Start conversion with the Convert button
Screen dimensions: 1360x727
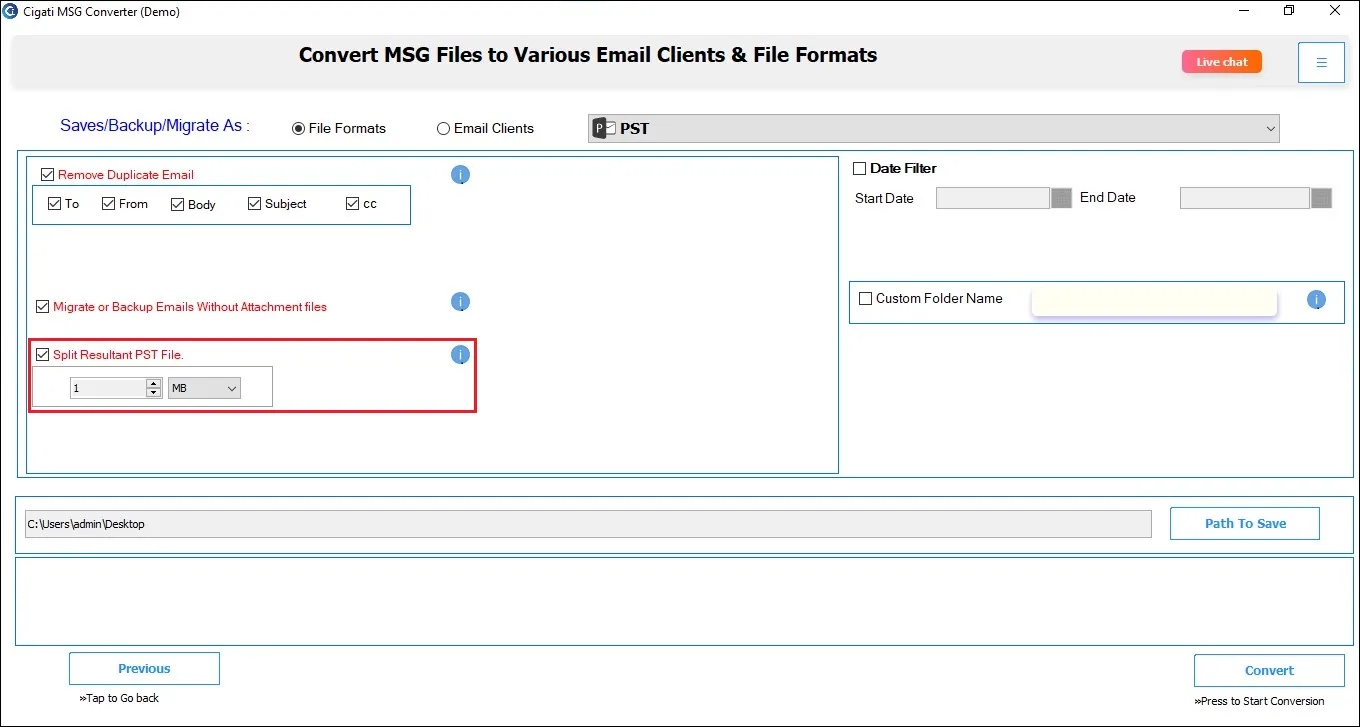tap(1269, 671)
